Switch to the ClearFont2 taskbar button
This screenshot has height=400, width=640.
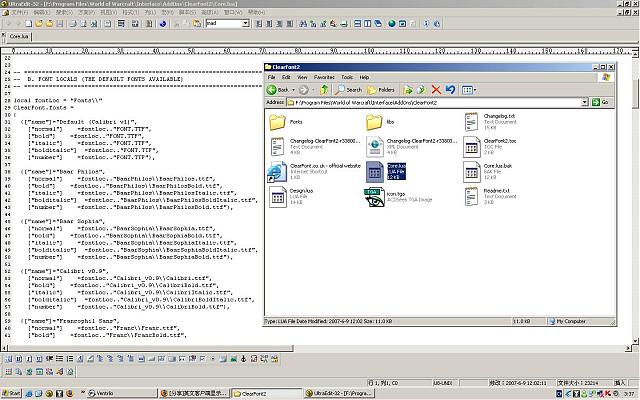(267, 393)
